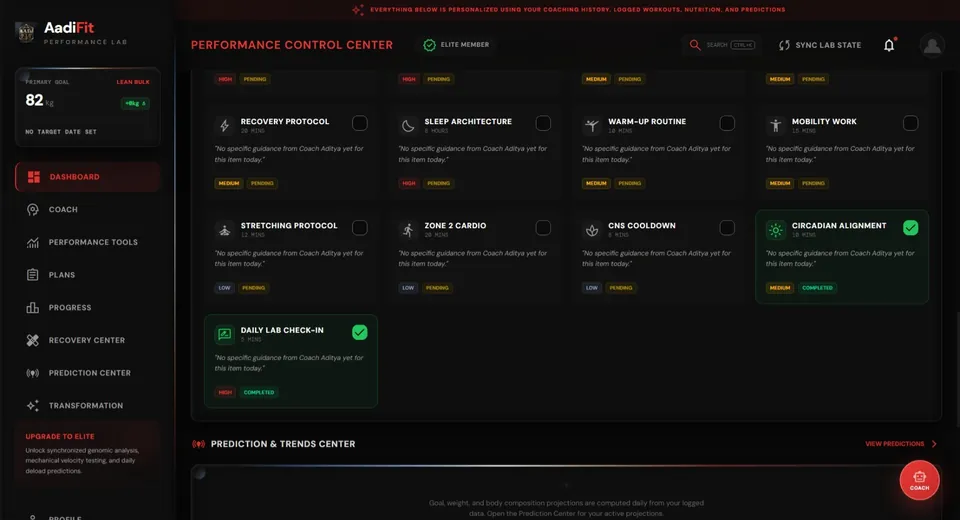Image resolution: width=960 pixels, height=520 pixels.
Task: Click the Performance Tools chart icon
Action: click(32, 243)
